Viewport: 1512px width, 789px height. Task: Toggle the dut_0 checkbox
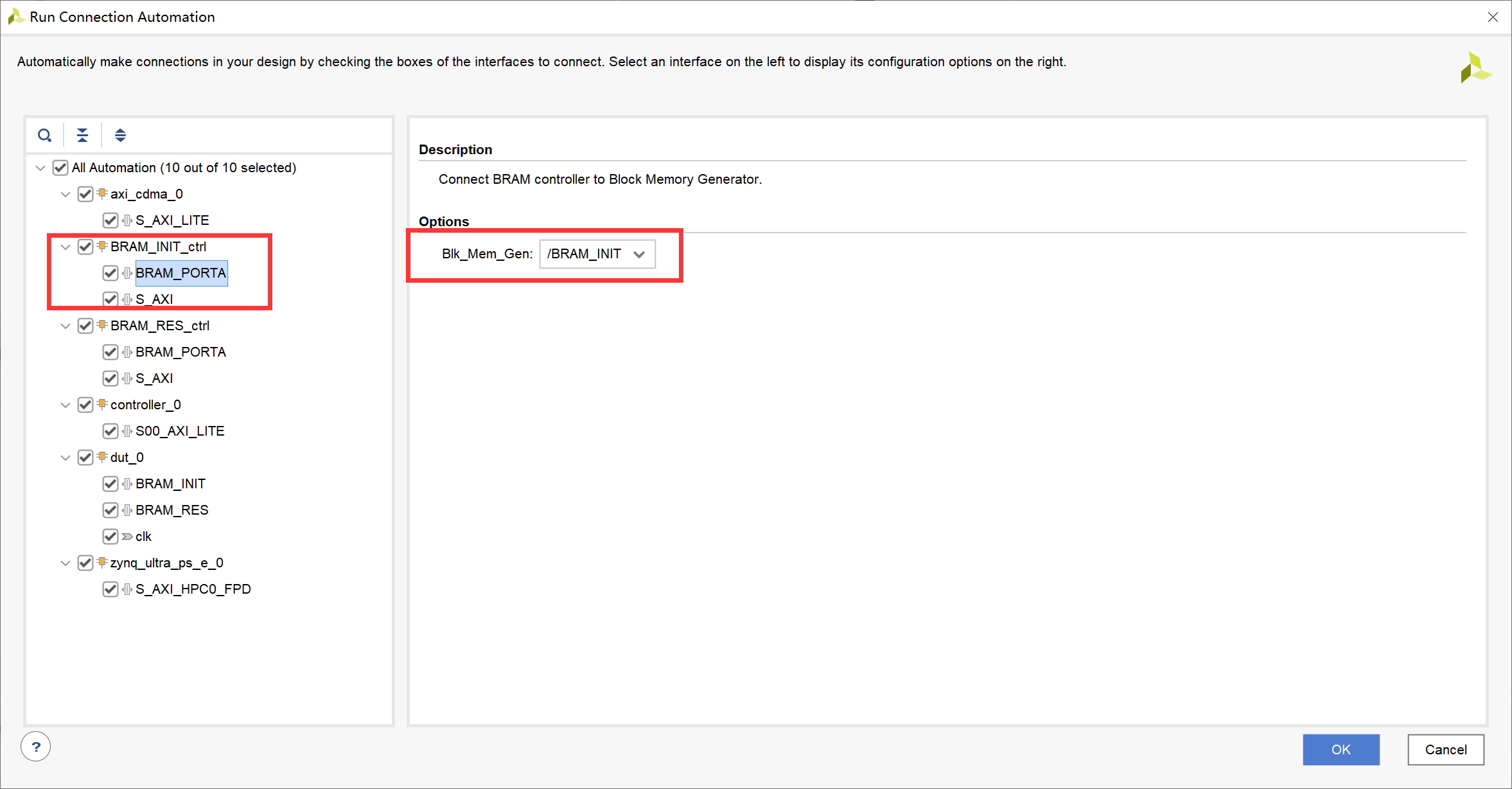pos(85,457)
